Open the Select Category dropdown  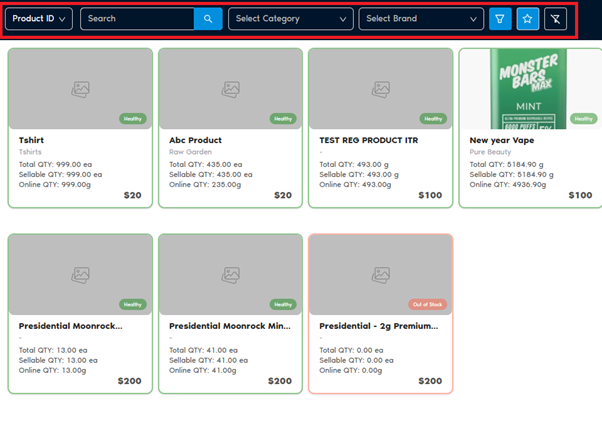point(291,19)
